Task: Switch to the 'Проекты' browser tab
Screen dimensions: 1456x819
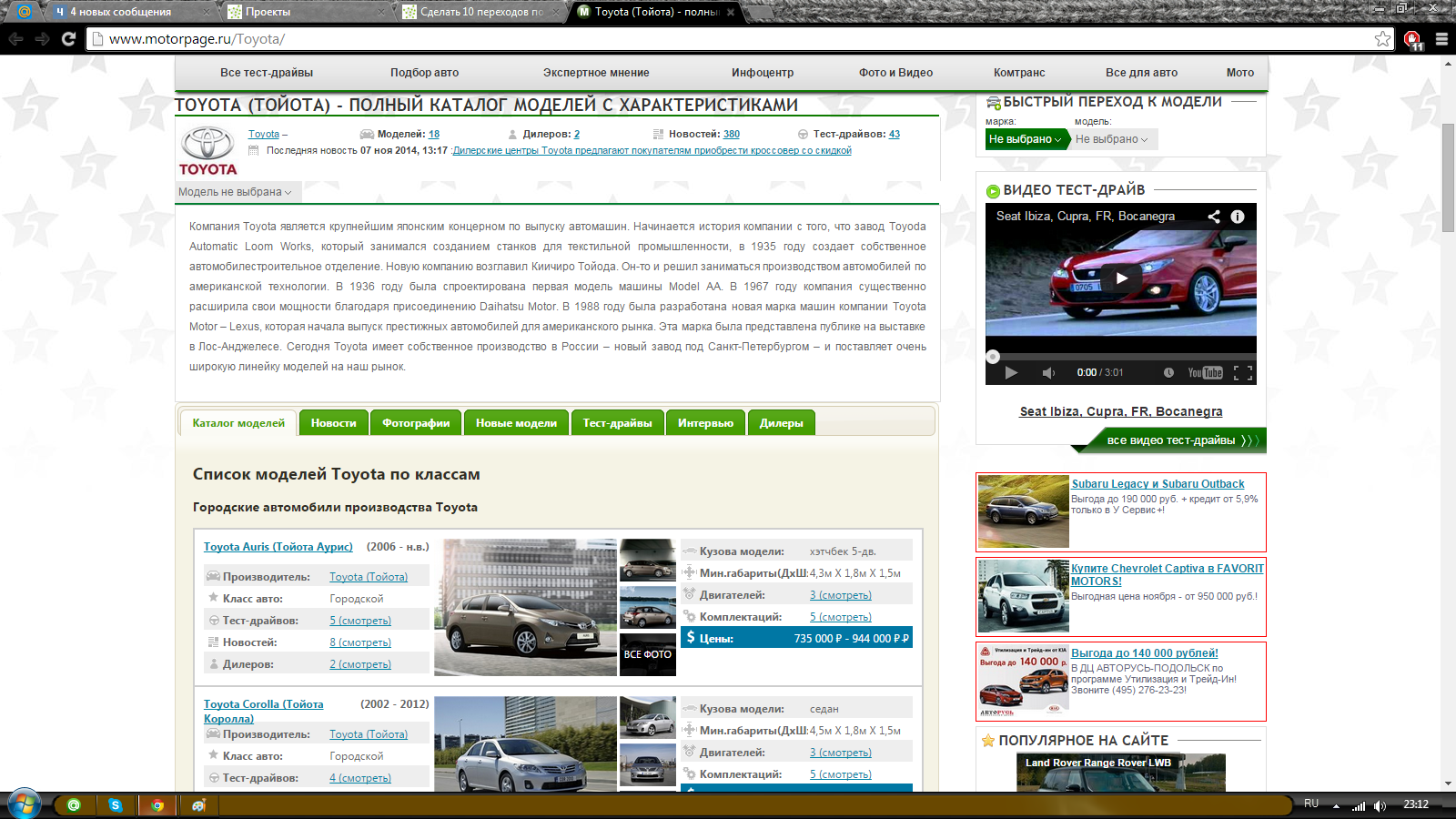Action: pyautogui.click(x=305, y=12)
